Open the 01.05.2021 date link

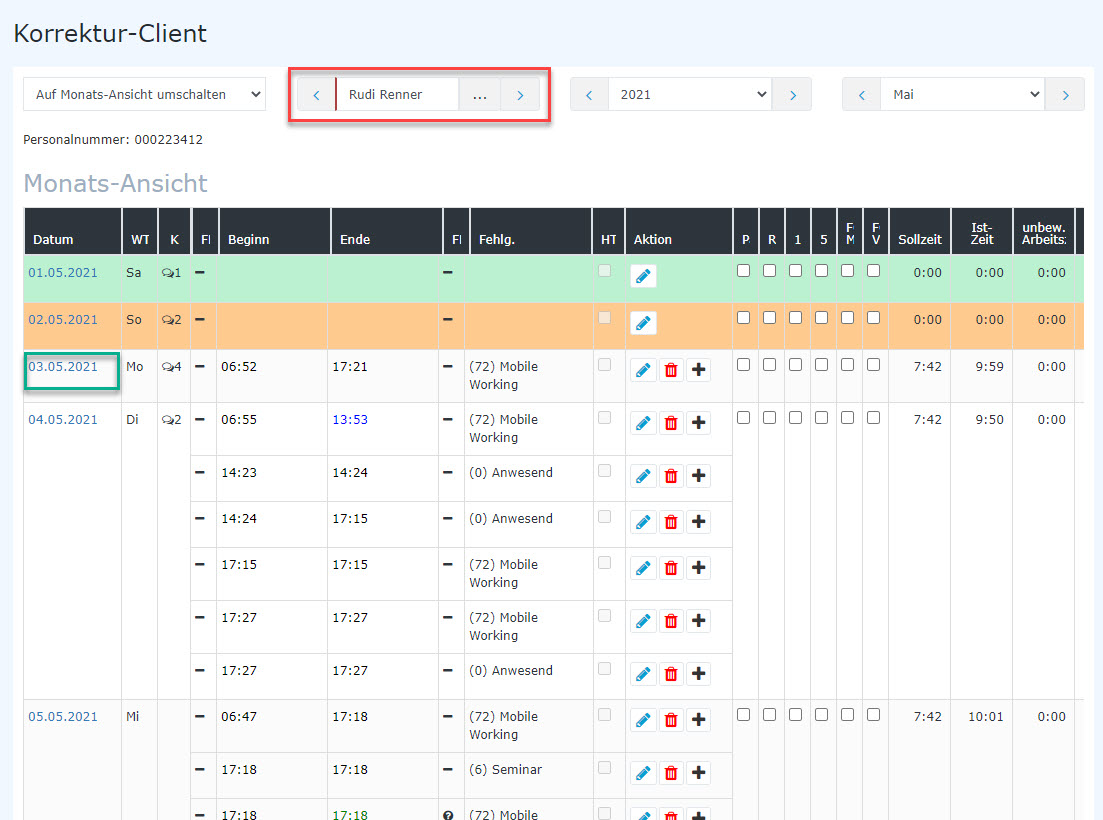pos(63,273)
